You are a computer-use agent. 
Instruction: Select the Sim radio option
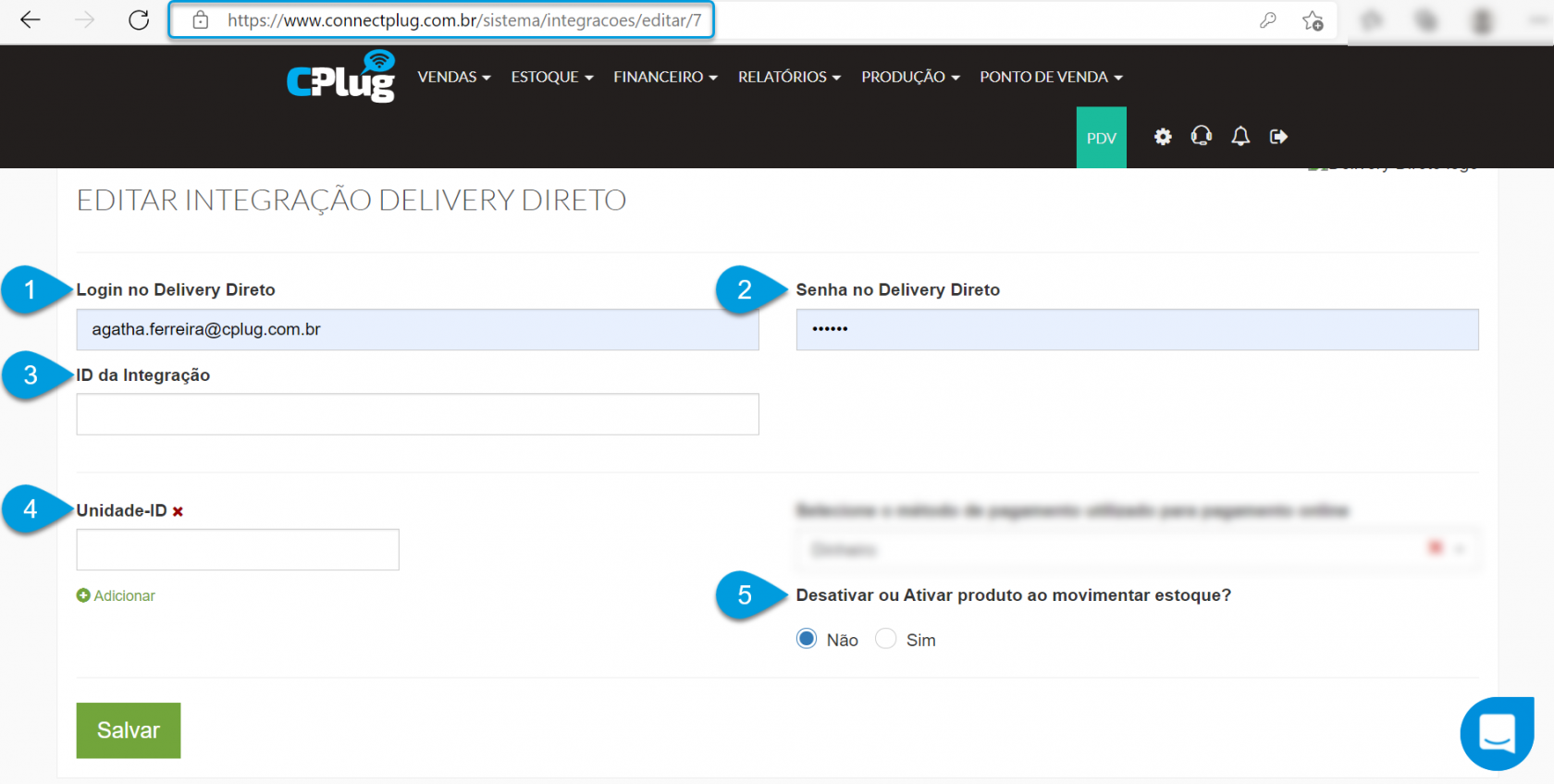(x=885, y=639)
